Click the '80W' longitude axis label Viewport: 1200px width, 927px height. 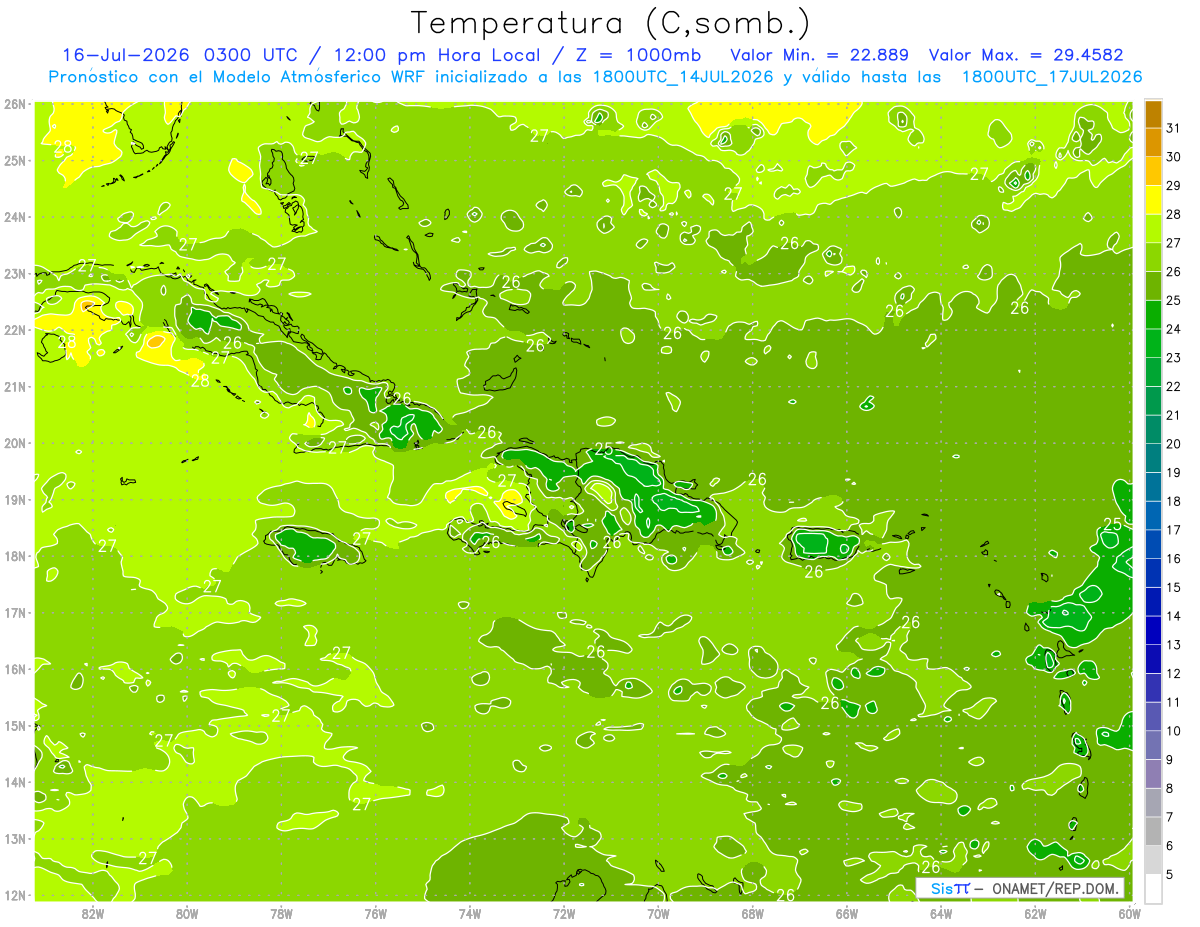pyautogui.click(x=186, y=914)
